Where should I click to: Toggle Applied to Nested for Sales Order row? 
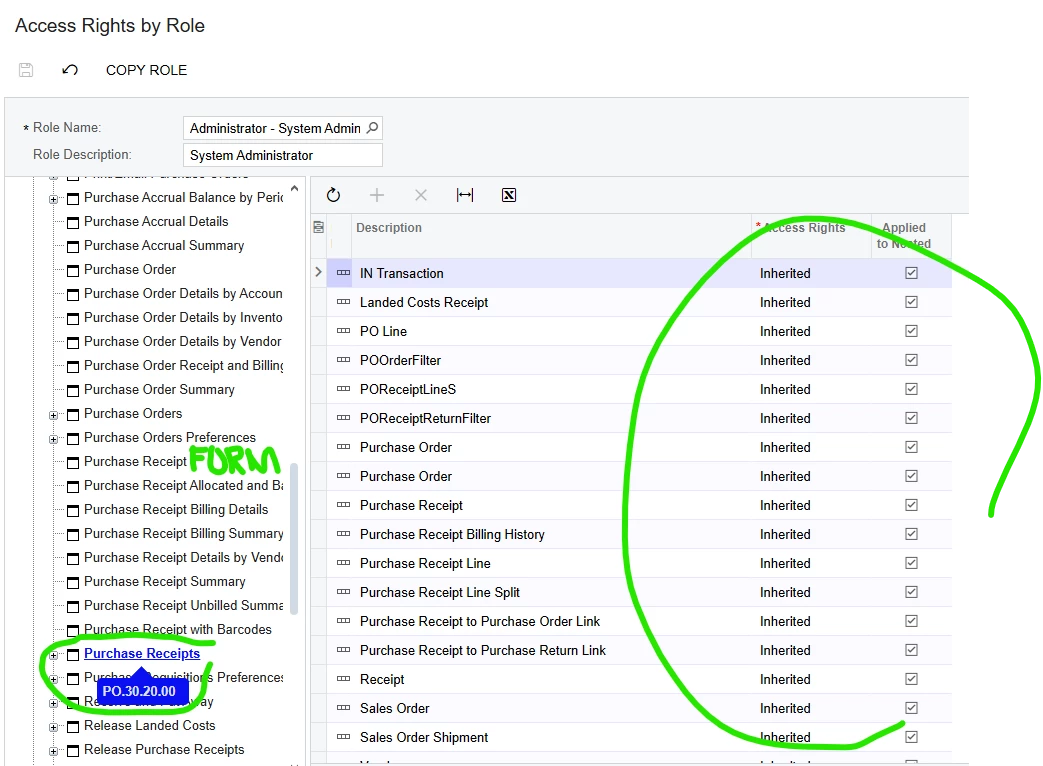tap(911, 708)
